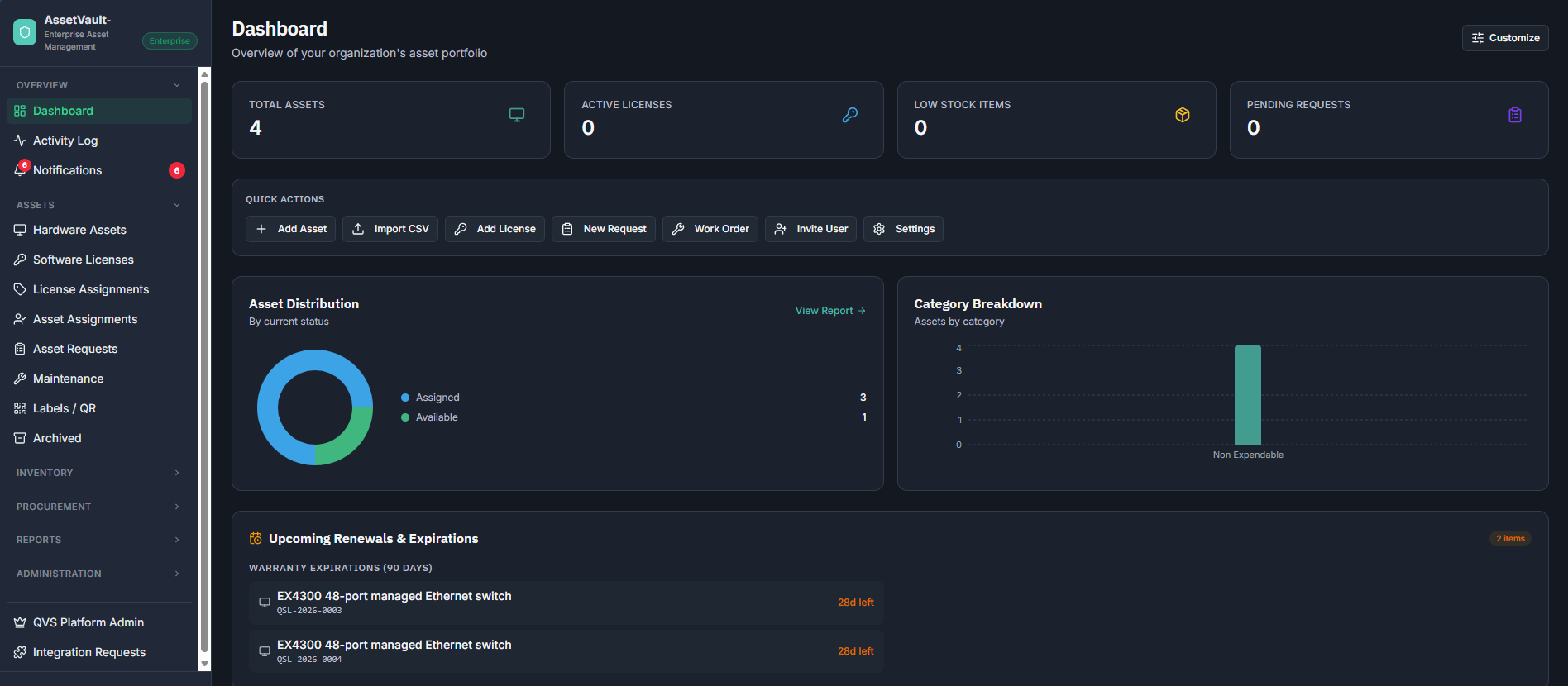Click the Asset Distribution donut chart
This screenshot has width=1568, height=686.
click(x=315, y=407)
